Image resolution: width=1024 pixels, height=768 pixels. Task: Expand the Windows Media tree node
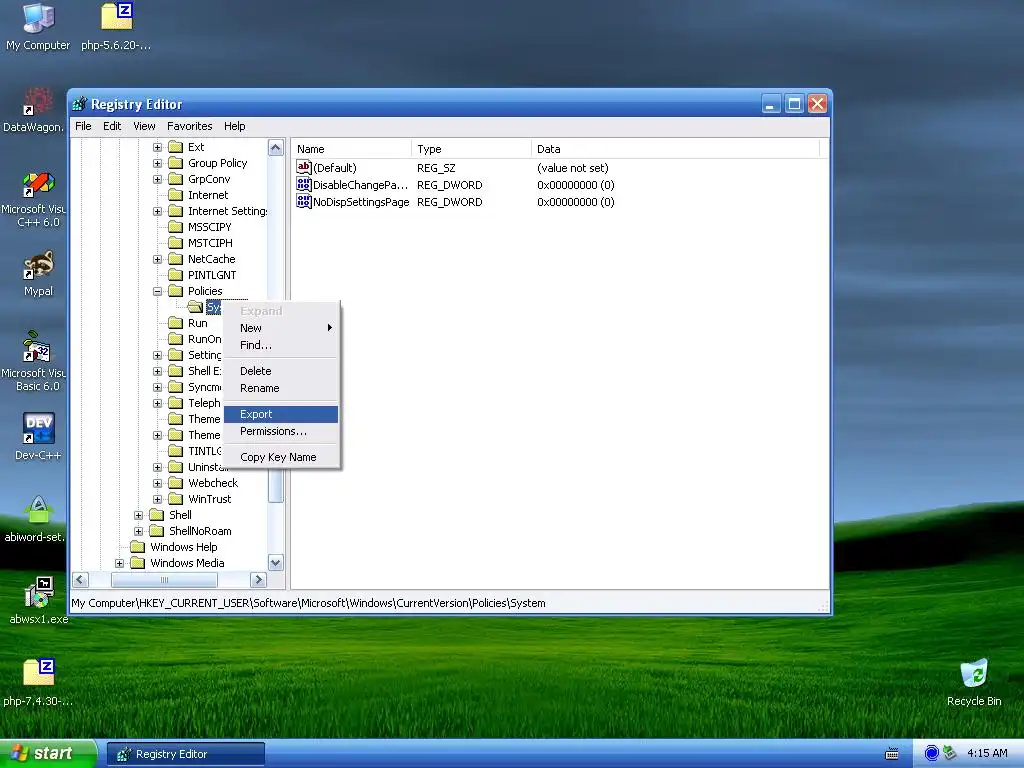point(120,563)
